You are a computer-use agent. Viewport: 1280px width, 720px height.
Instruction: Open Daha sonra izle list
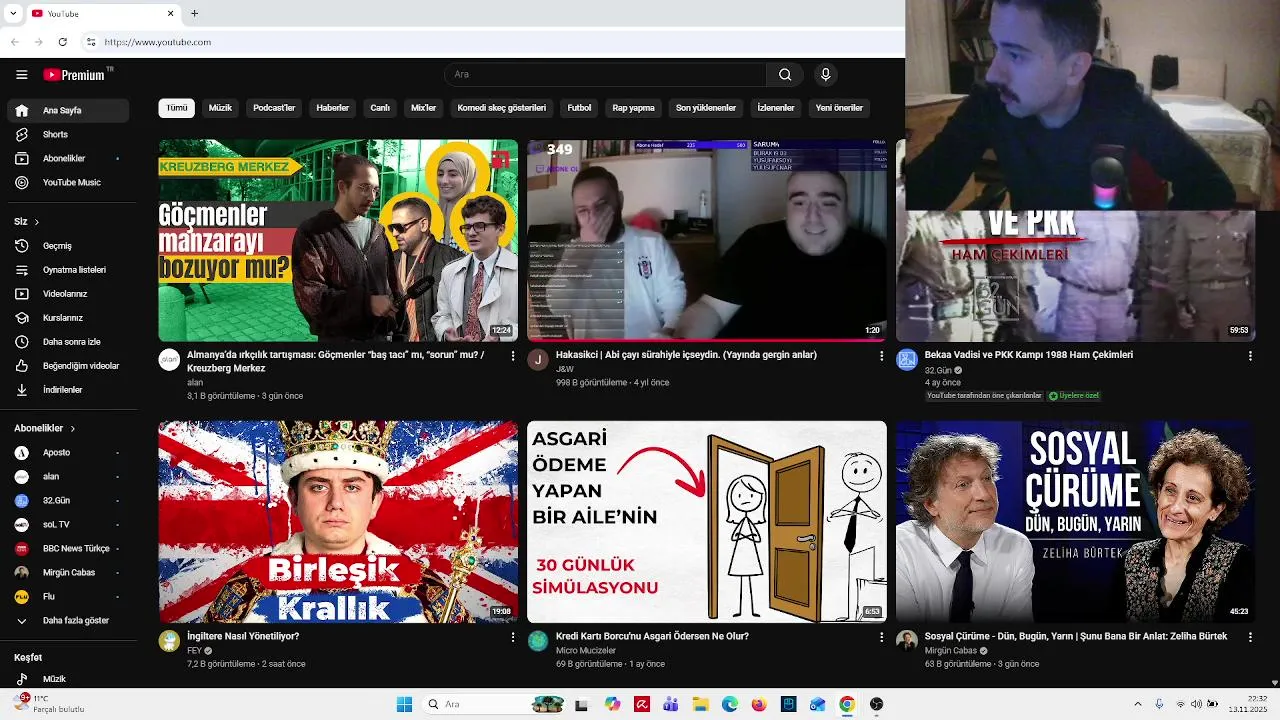[68, 342]
